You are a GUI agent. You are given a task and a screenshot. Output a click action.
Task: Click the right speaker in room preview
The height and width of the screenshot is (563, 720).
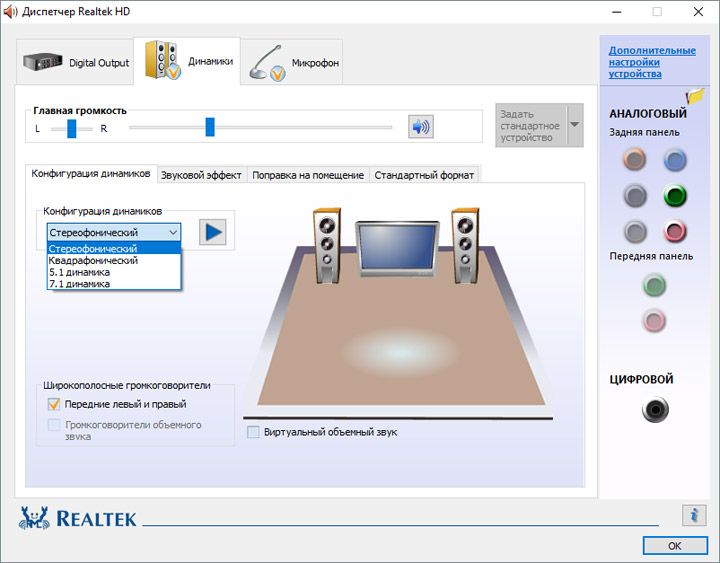point(465,246)
